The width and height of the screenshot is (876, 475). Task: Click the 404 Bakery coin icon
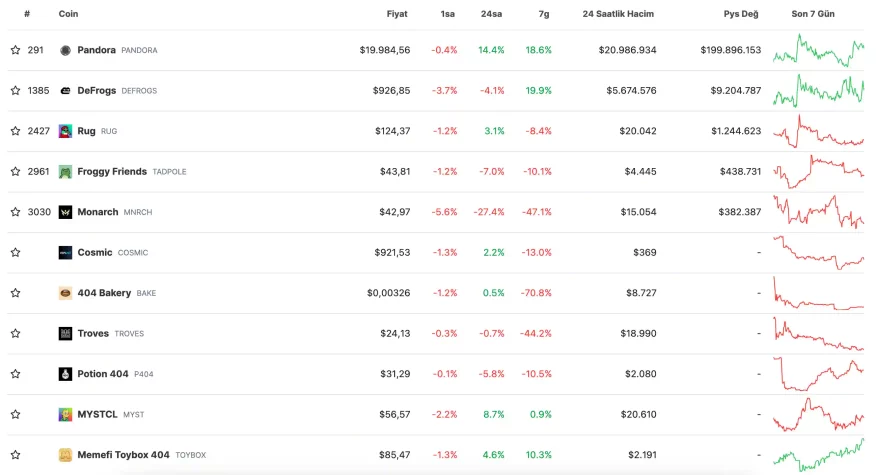[x=65, y=293]
